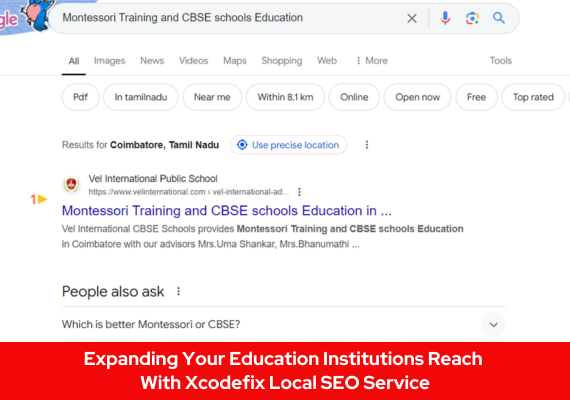Apply the 'Near me' filter chip
Viewport: 570px width, 400px height.
click(212, 97)
